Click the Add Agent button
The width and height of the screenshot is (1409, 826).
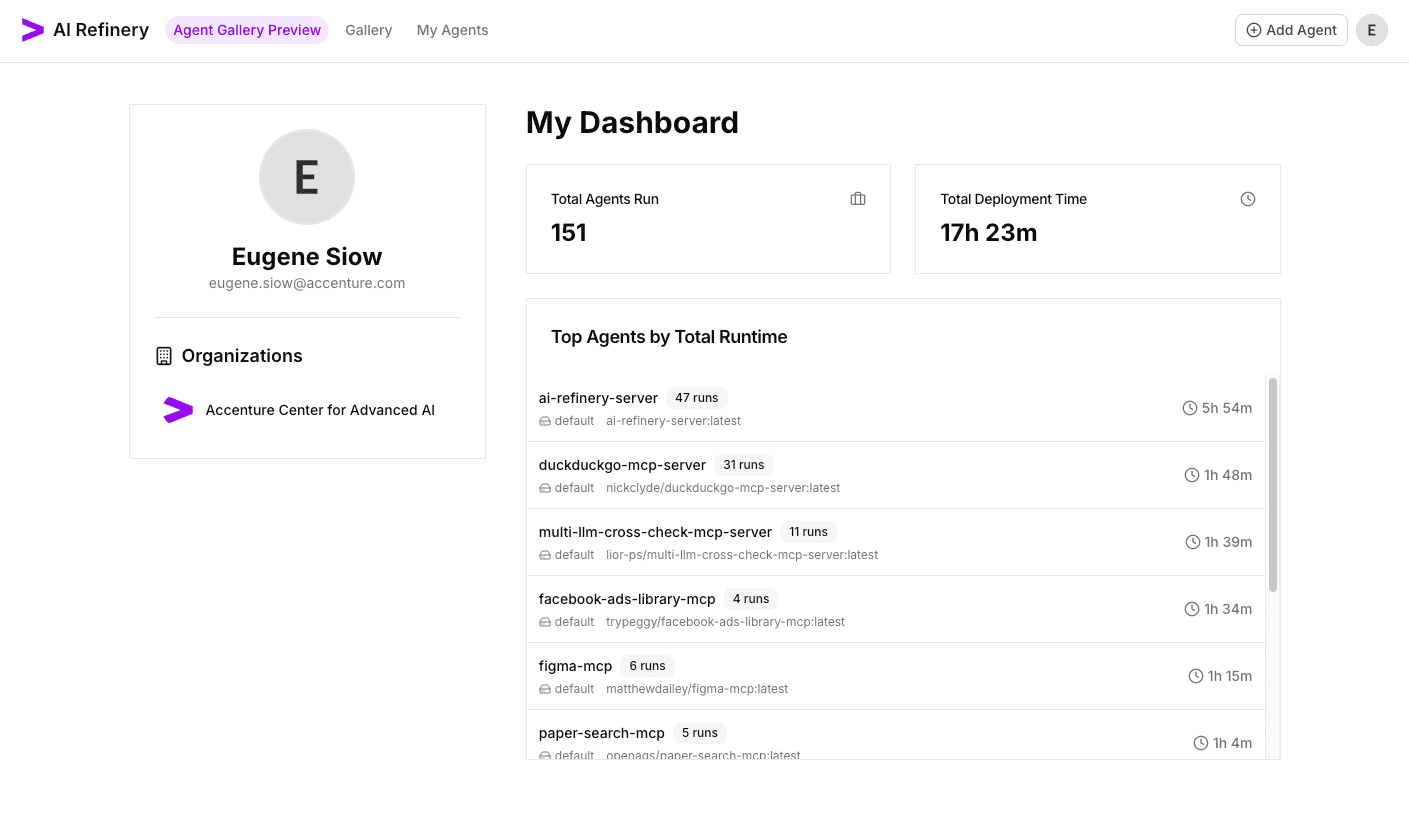coord(1291,30)
